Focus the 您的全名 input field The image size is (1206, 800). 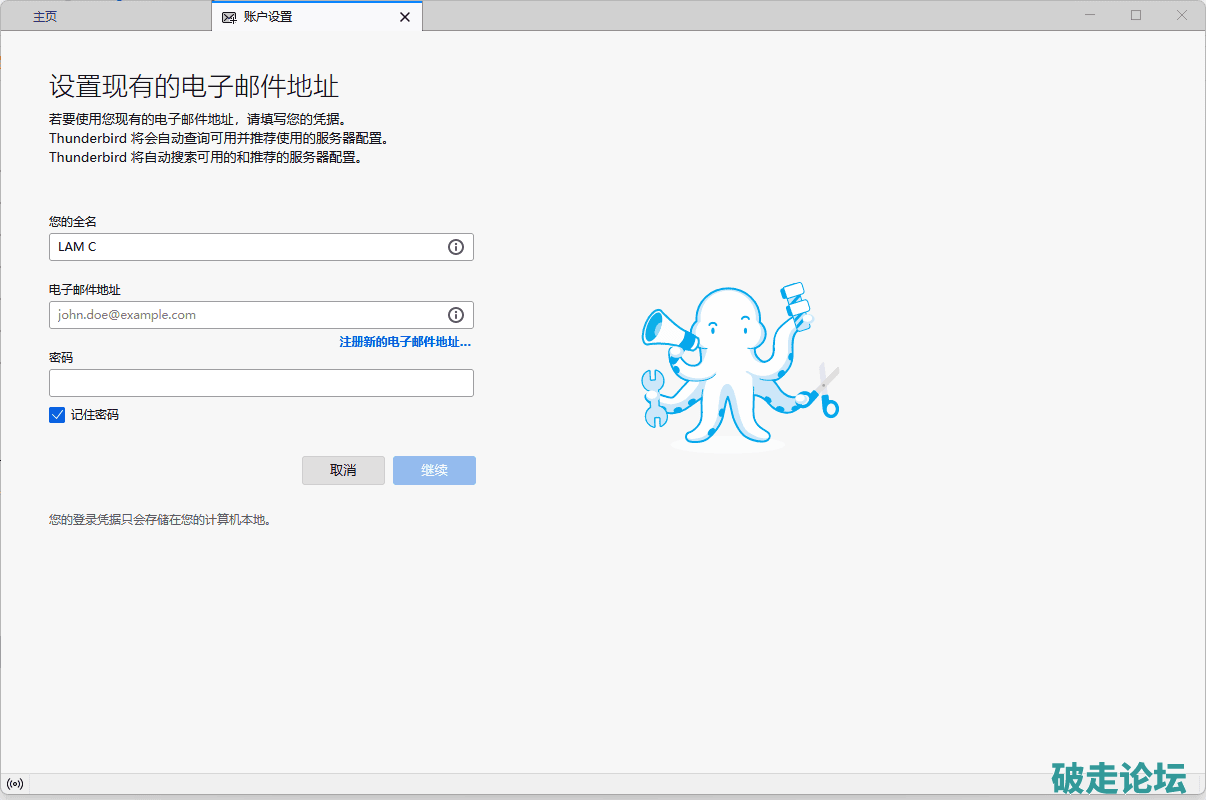[261, 247]
